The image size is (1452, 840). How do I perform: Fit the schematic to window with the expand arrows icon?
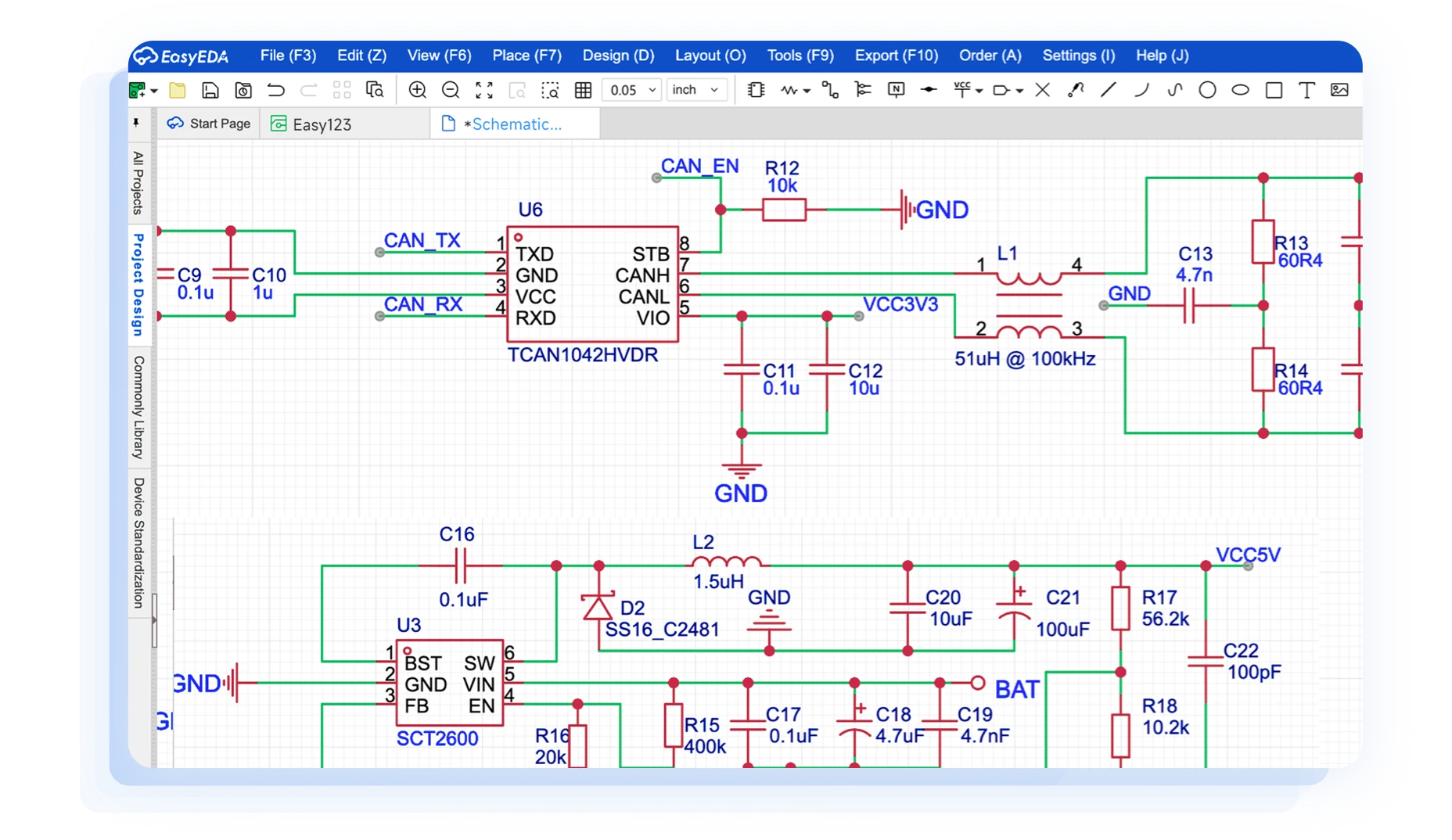coord(484,91)
